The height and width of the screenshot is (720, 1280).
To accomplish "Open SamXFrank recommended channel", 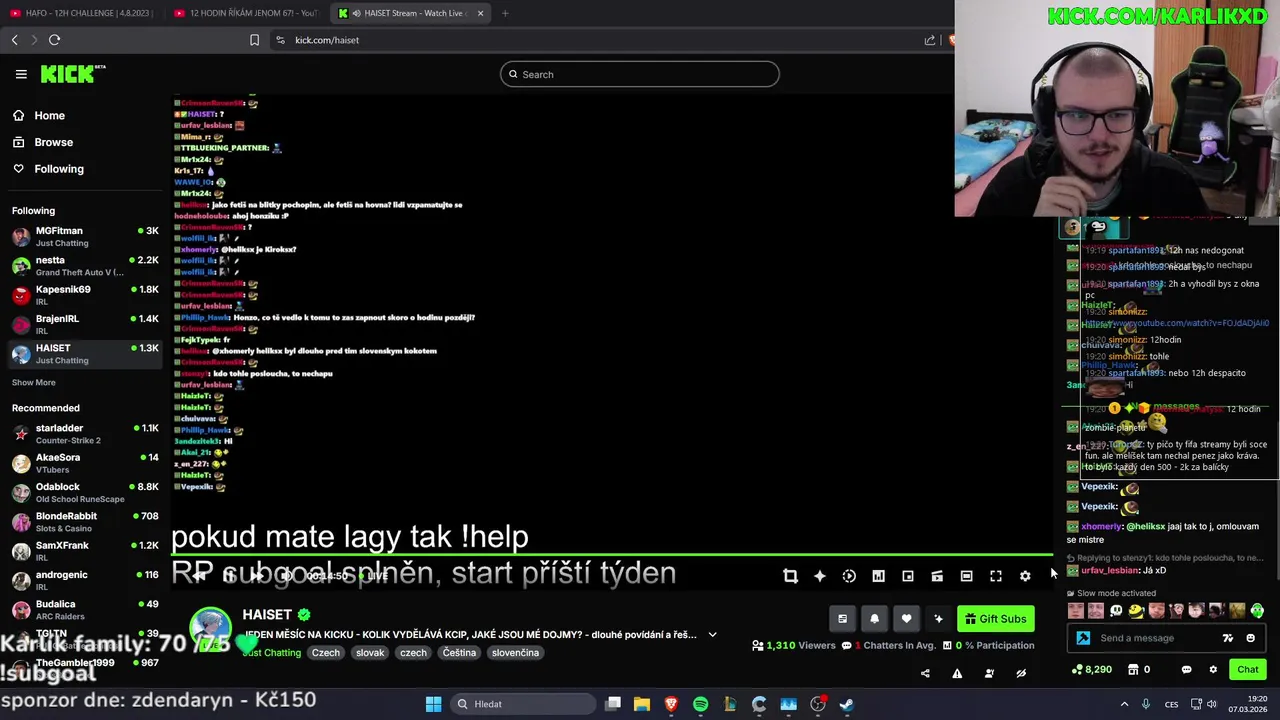I will point(85,551).
